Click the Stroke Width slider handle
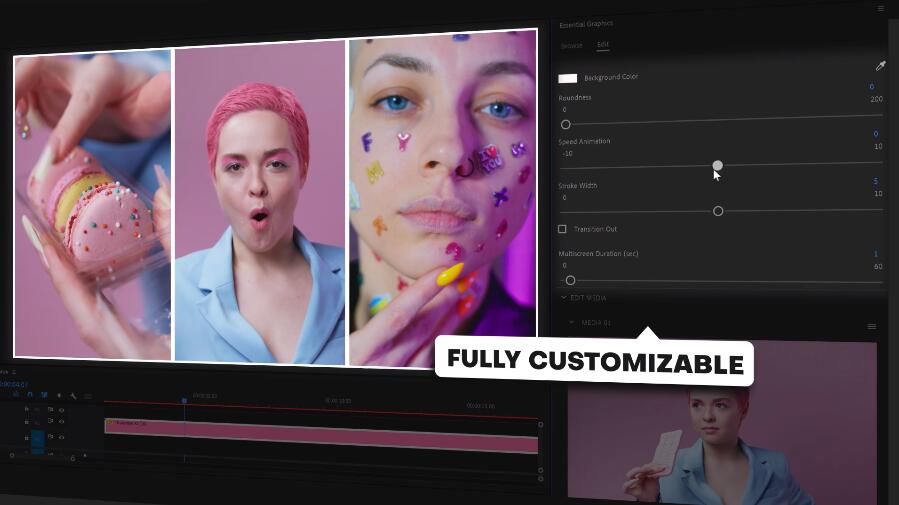The width and height of the screenshot is (899, 505). coord(717,211)
